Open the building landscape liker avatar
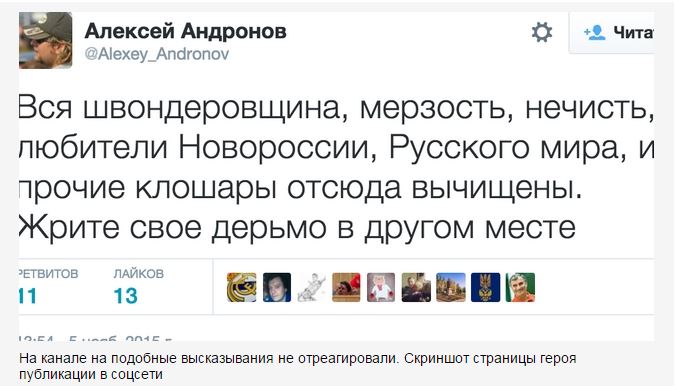 451,287
